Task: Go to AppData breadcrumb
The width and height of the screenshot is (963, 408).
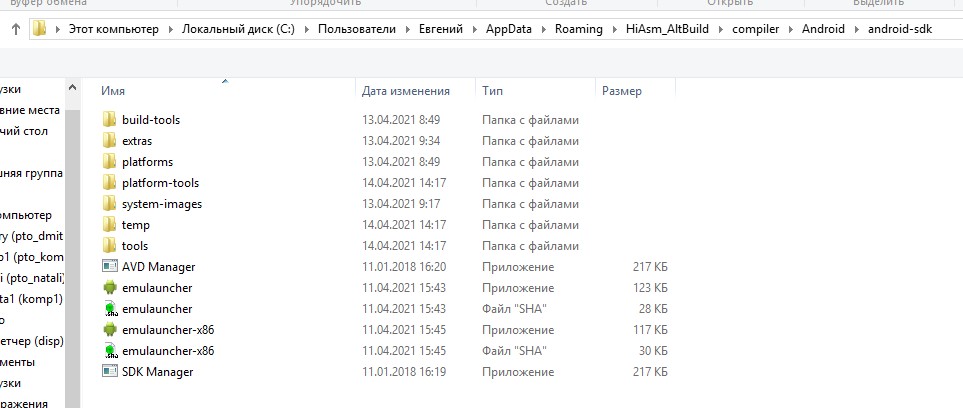Action: pyautogui.click(x=509, y=29)
